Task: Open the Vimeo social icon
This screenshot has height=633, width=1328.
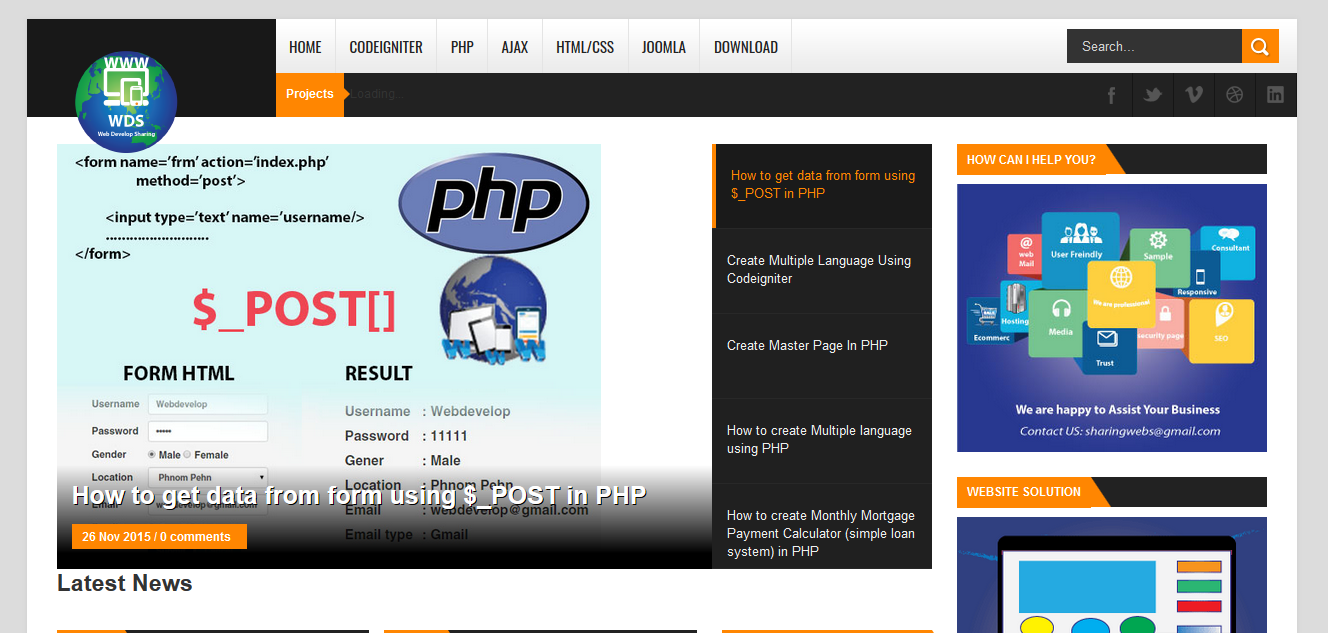Action: (x=1193, y=95)
